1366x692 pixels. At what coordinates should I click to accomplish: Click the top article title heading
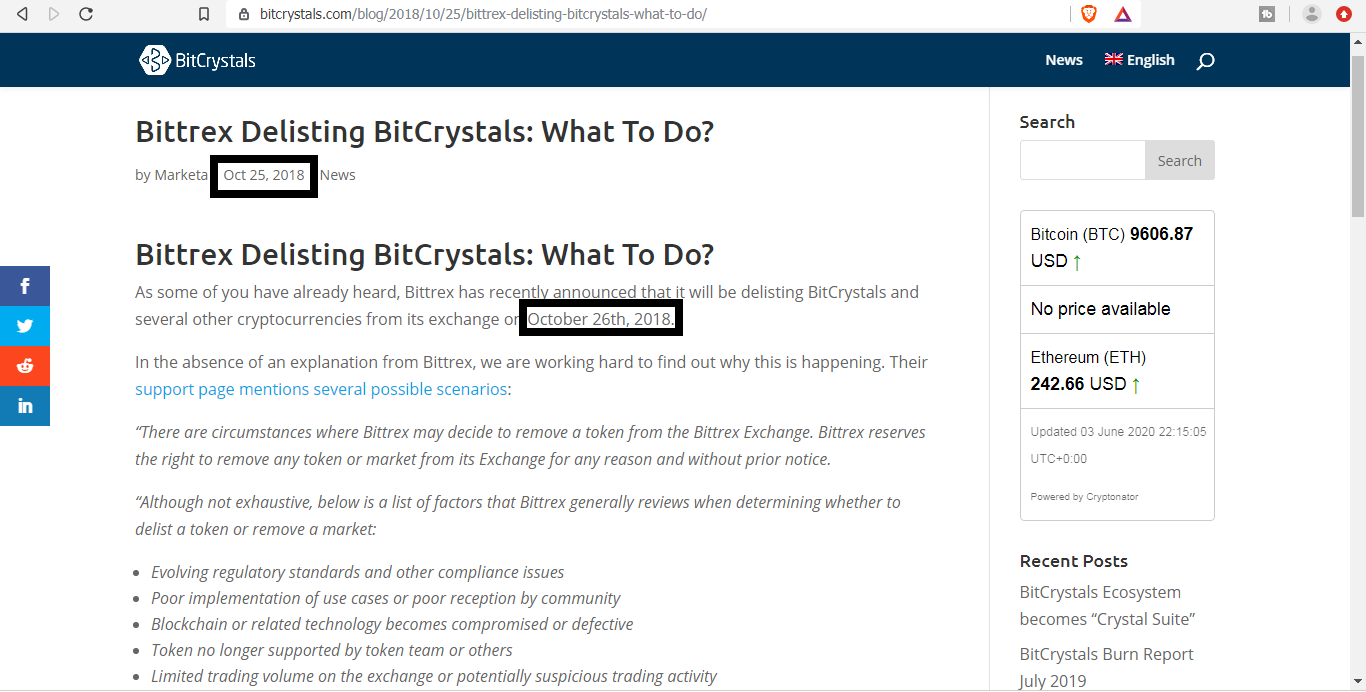(425, 131)
